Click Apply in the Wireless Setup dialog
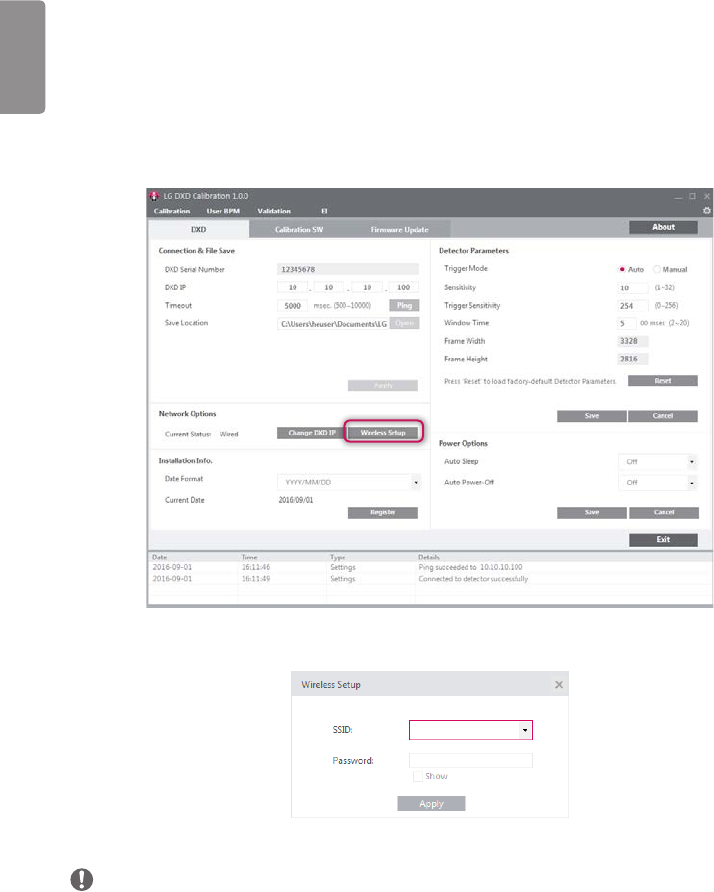This screenshot has width=714, height=892. [431, 804]
